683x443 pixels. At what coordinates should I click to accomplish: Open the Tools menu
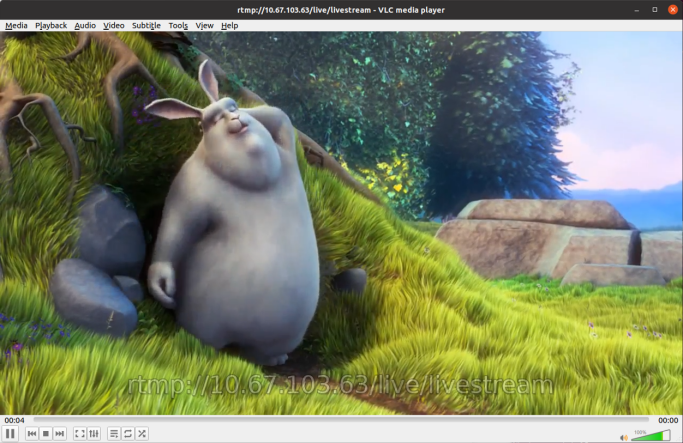click(178, 25)
